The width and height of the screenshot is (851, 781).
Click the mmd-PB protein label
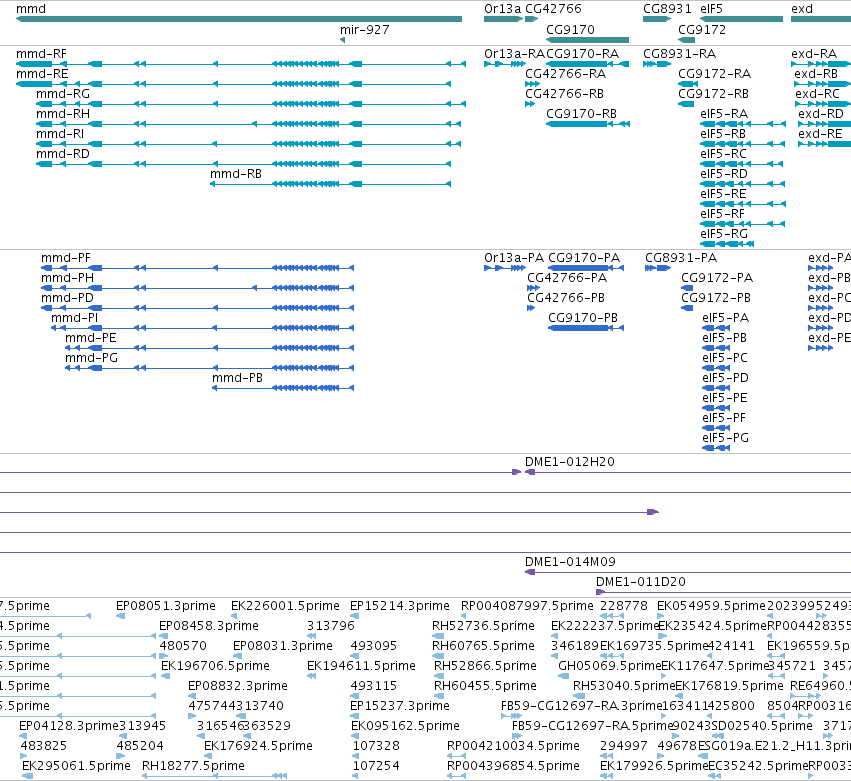(x=237, y=379)
